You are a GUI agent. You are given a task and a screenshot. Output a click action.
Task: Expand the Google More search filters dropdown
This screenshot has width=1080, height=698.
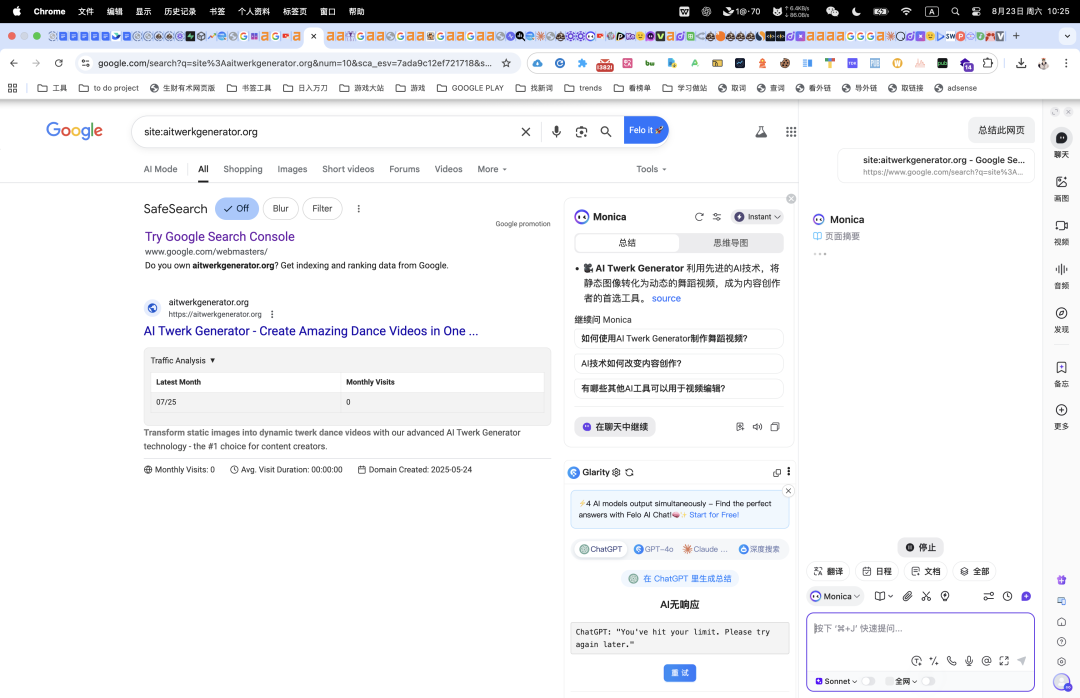coord(492,170)
